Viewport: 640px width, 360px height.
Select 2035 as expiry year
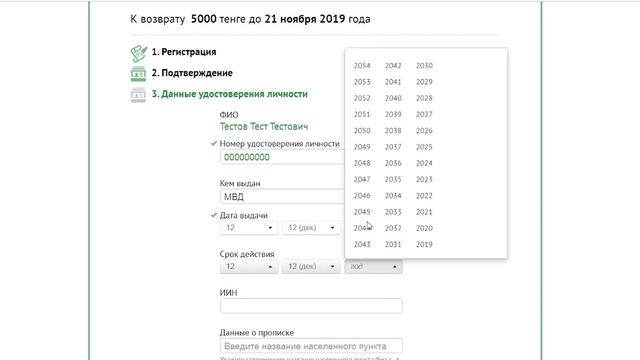point(393,180)
